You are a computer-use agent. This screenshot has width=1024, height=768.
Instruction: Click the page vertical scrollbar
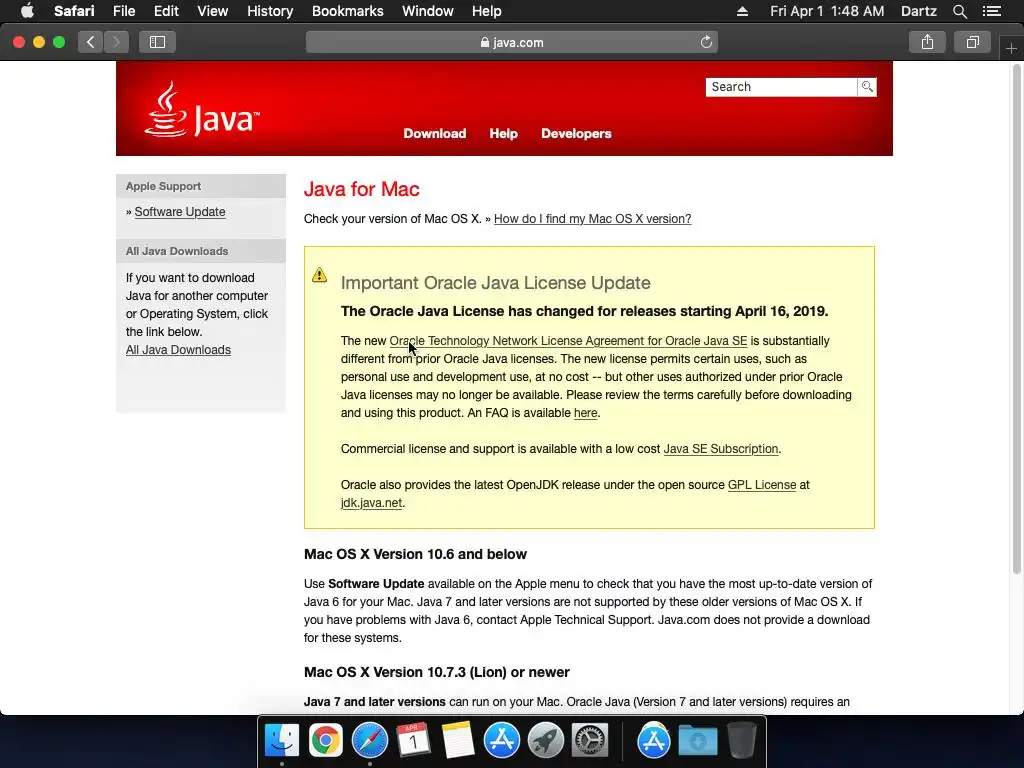pos(1016,320)
